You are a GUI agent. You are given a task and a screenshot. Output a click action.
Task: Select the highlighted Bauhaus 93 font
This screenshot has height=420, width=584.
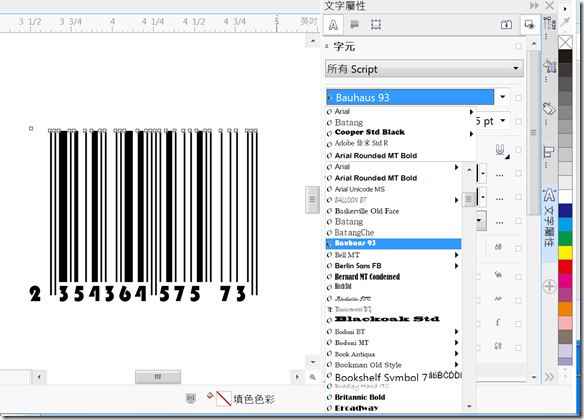[393, 244]
